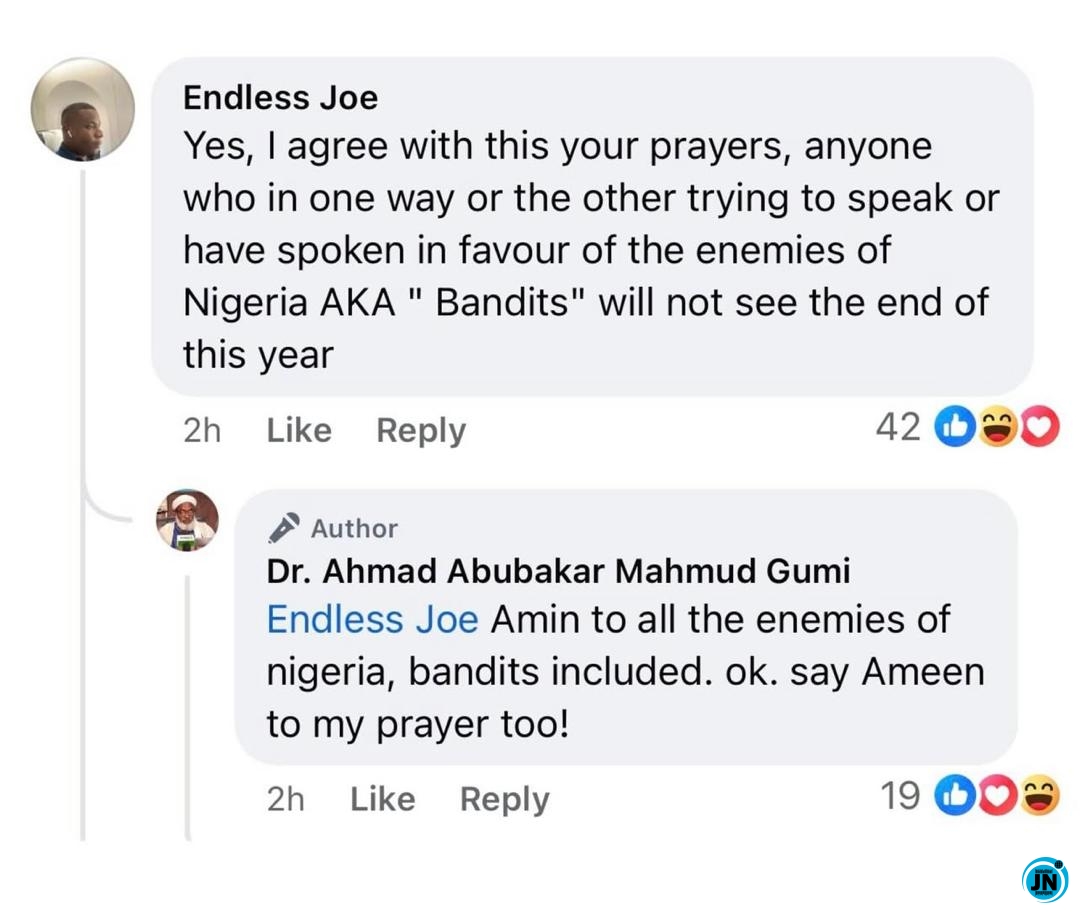Click the Author pencil icon
The height and width of the screenshot is (915, 1080).
[283, 528]
